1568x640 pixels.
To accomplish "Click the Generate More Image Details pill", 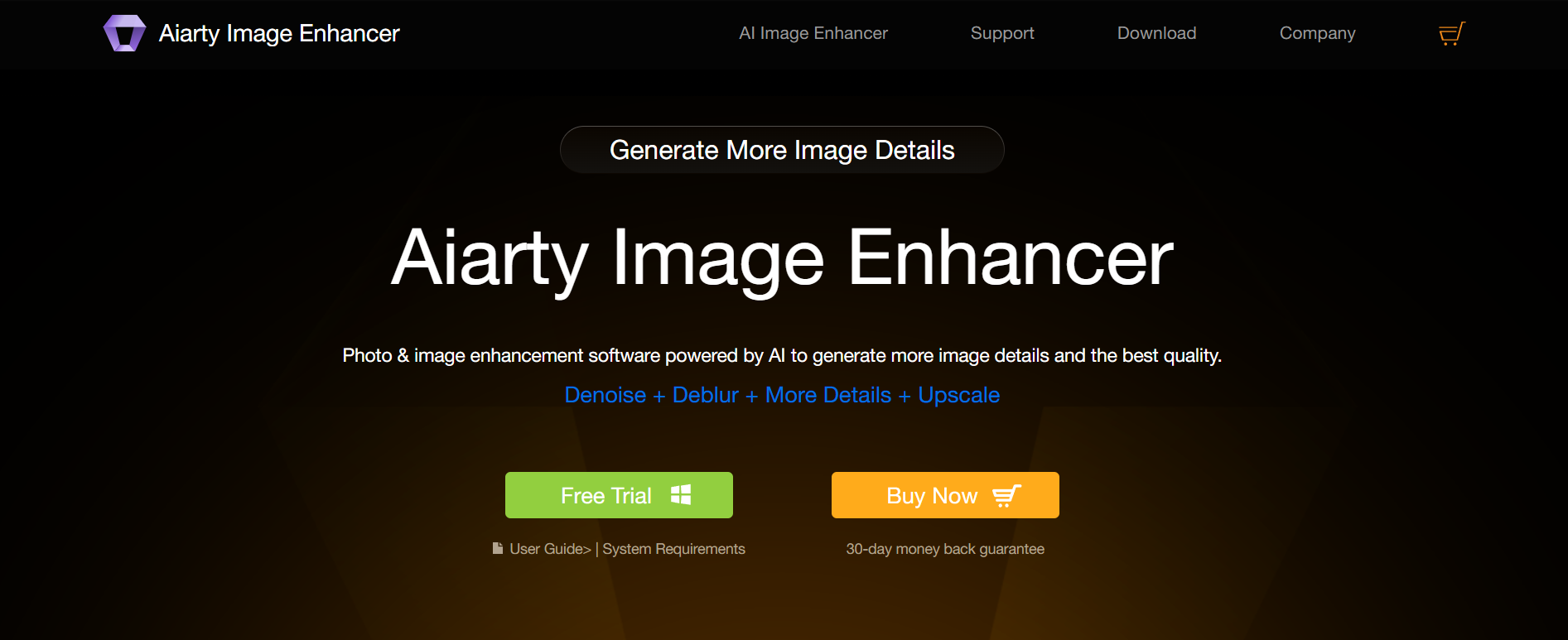I will 782,150.
